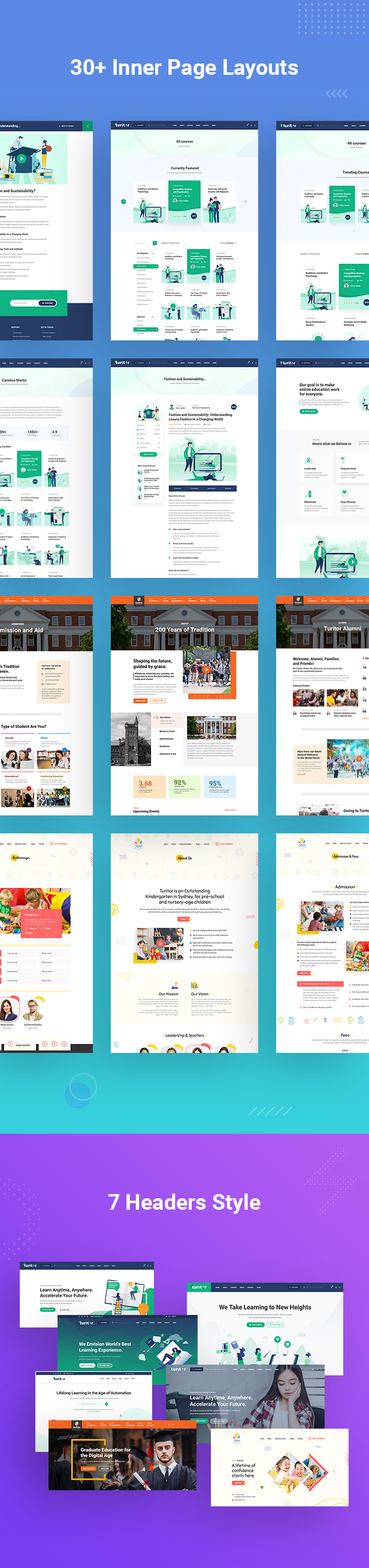Click green button under 'Our goal' heading
This screenshot has width=369, height=1568.
308,412
